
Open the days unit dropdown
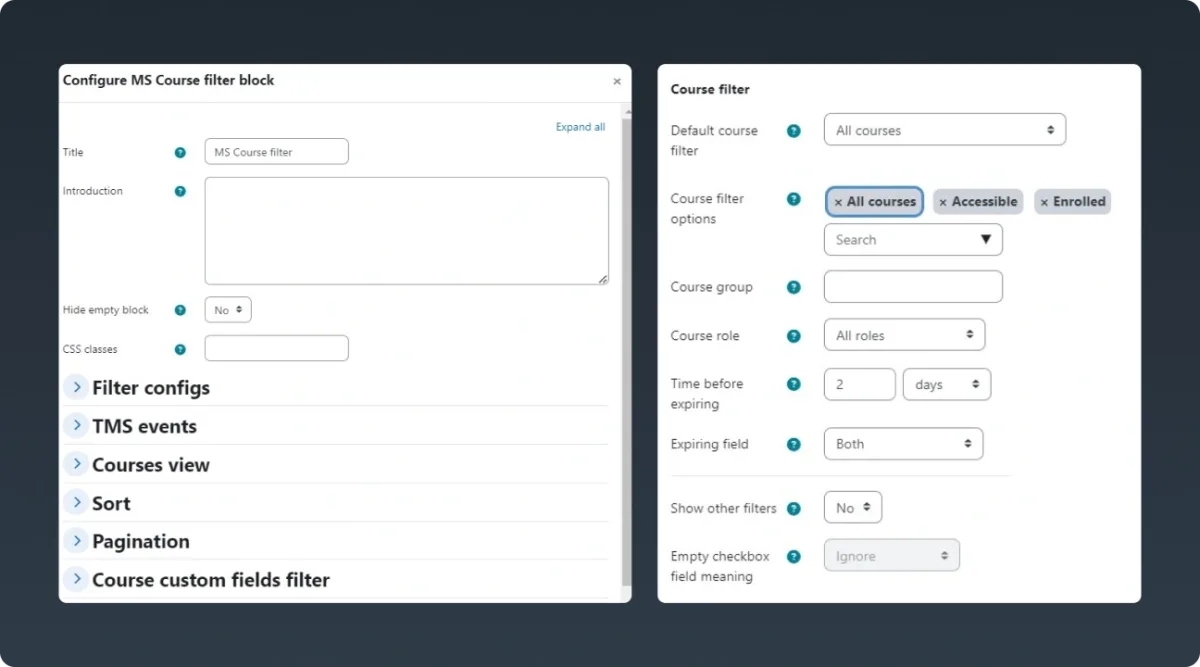(947, 385)
